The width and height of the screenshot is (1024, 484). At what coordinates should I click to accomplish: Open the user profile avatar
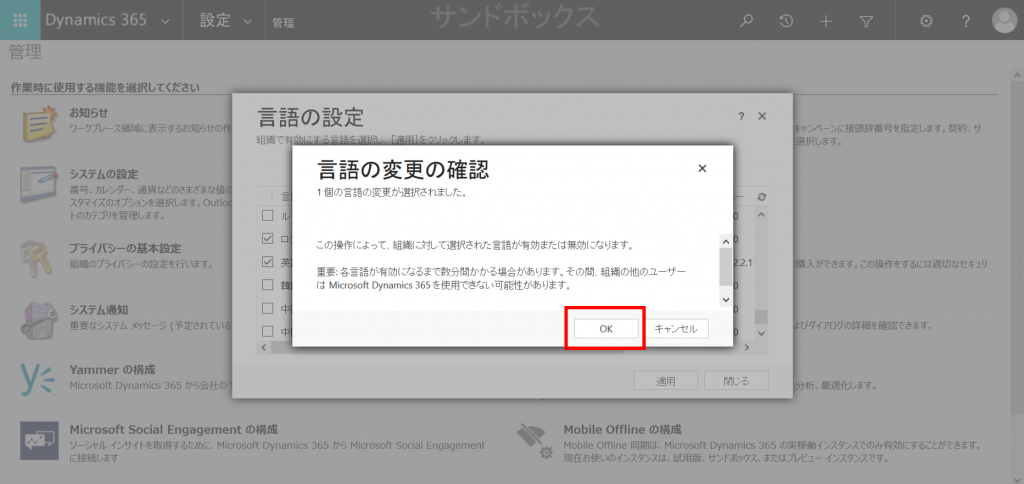coord(1004,20)
